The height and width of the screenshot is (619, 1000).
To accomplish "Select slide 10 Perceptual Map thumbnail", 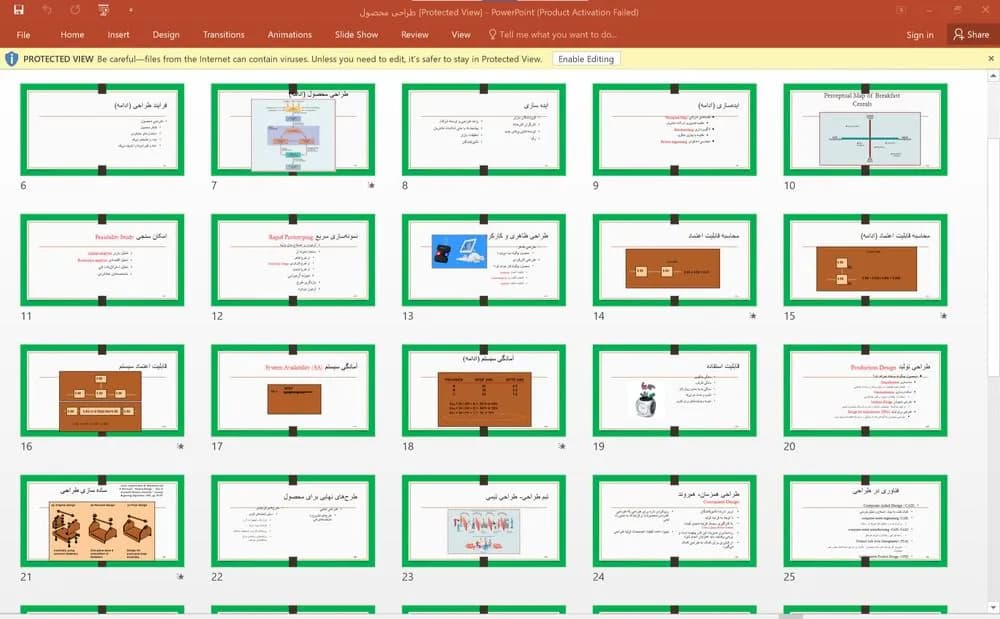I will point(865,129).
